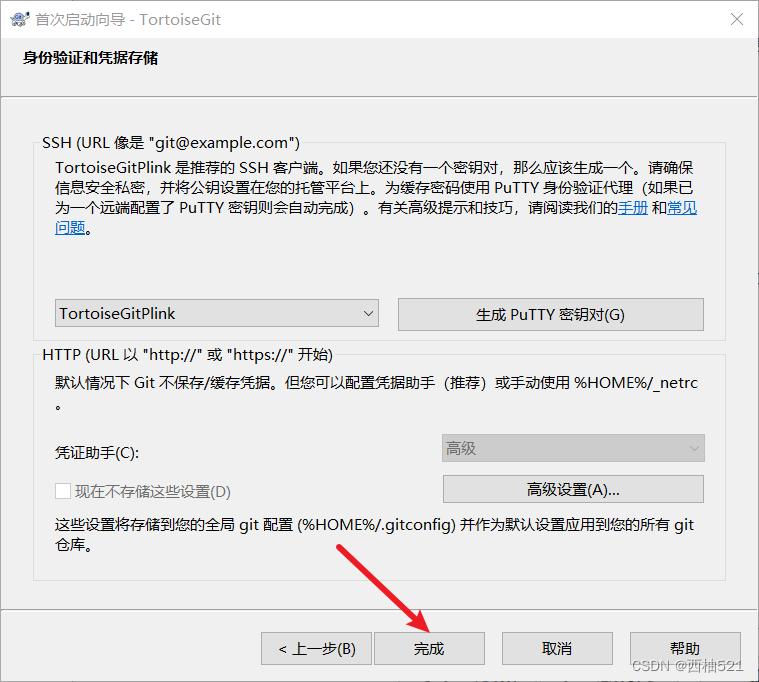Click the 完成 finish button
This screenshot has width=759, height=682.
tap(429, 648)
